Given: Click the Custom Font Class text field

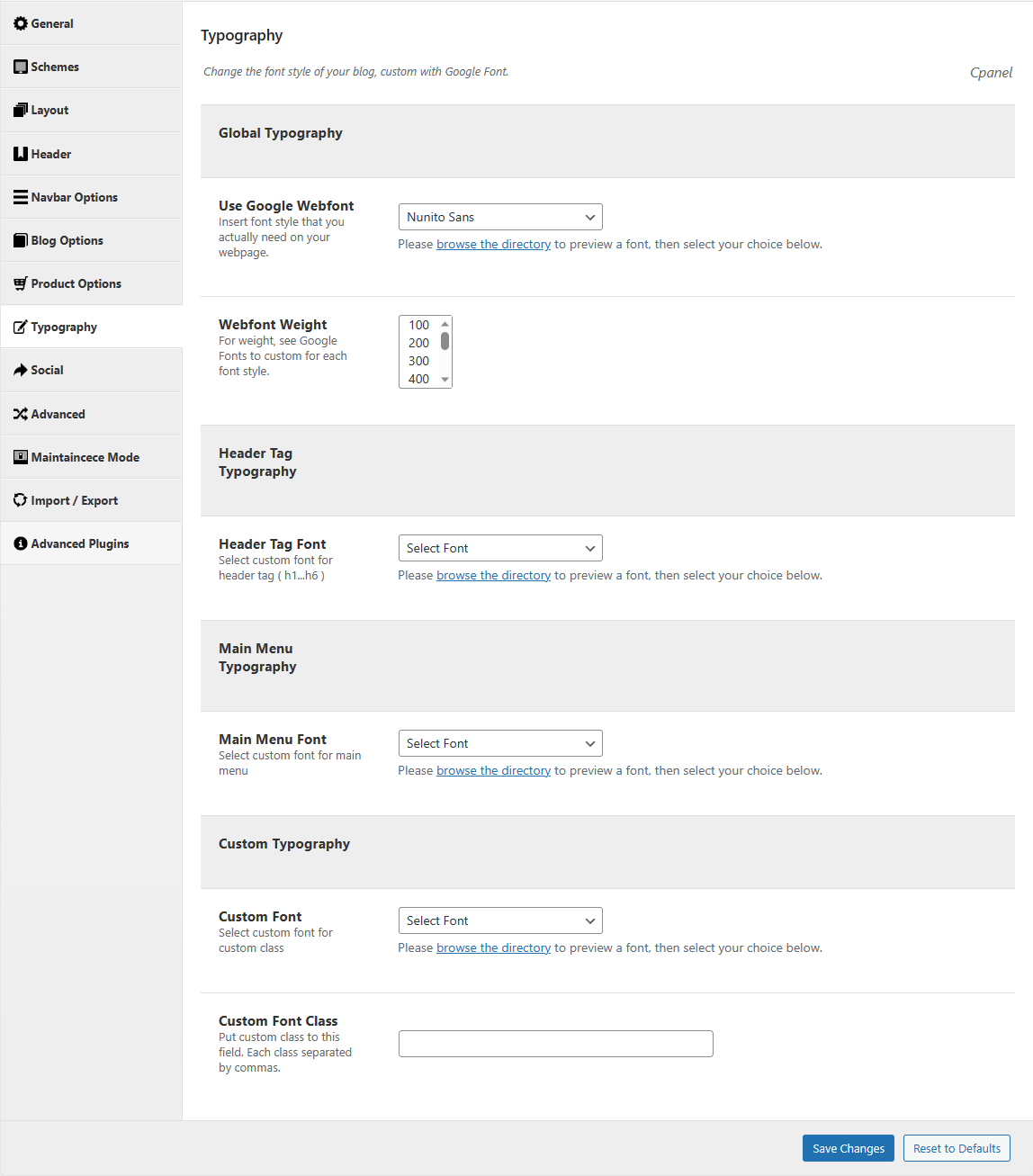Looking at the screenshot, I should [556, 1044].
